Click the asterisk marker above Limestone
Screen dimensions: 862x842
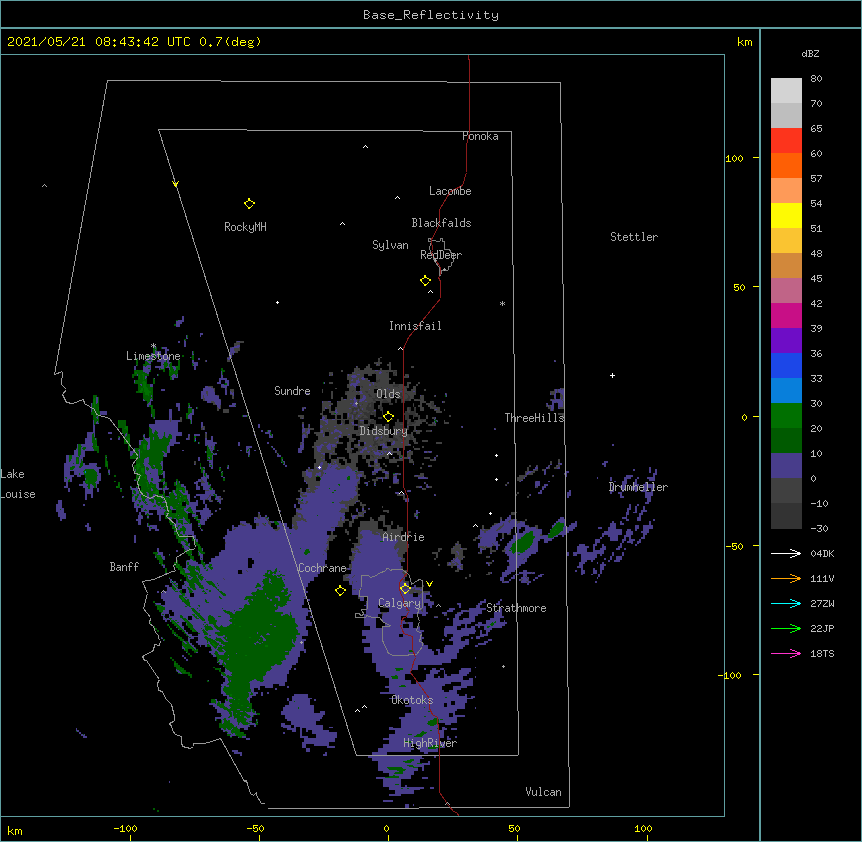pyautogui.click(x=153, y=346)
